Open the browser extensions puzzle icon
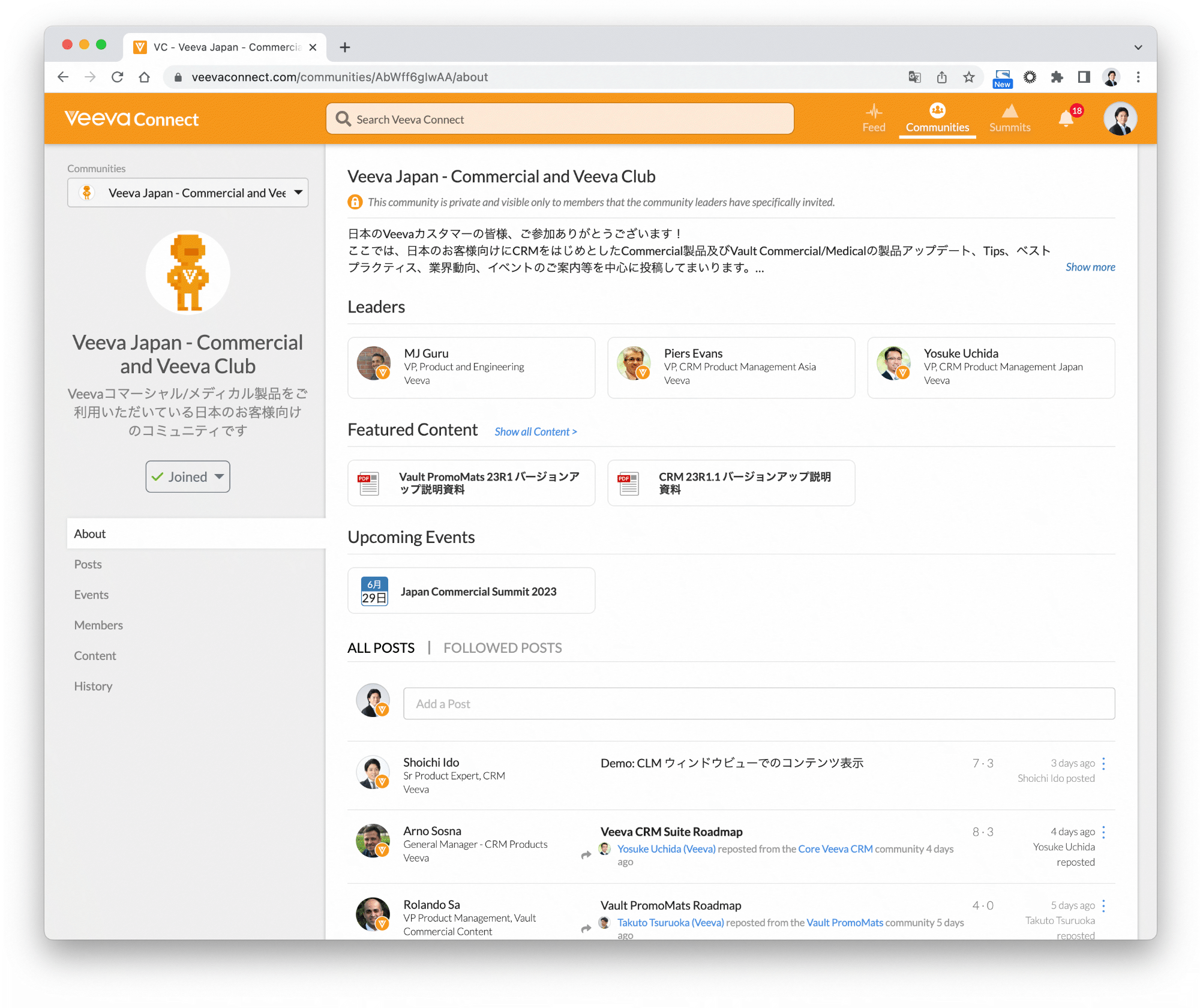Image resolution: width=1200 pixels, height=1008 pixels. pos(1057,77)
